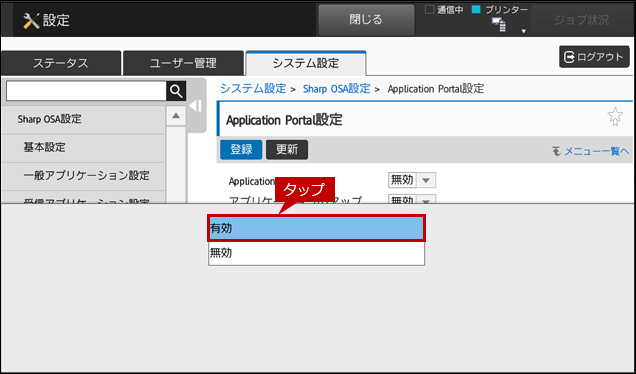Collapse the side menu panel arrow
Viewport: 636px width, 374px height.
[196, 106]
